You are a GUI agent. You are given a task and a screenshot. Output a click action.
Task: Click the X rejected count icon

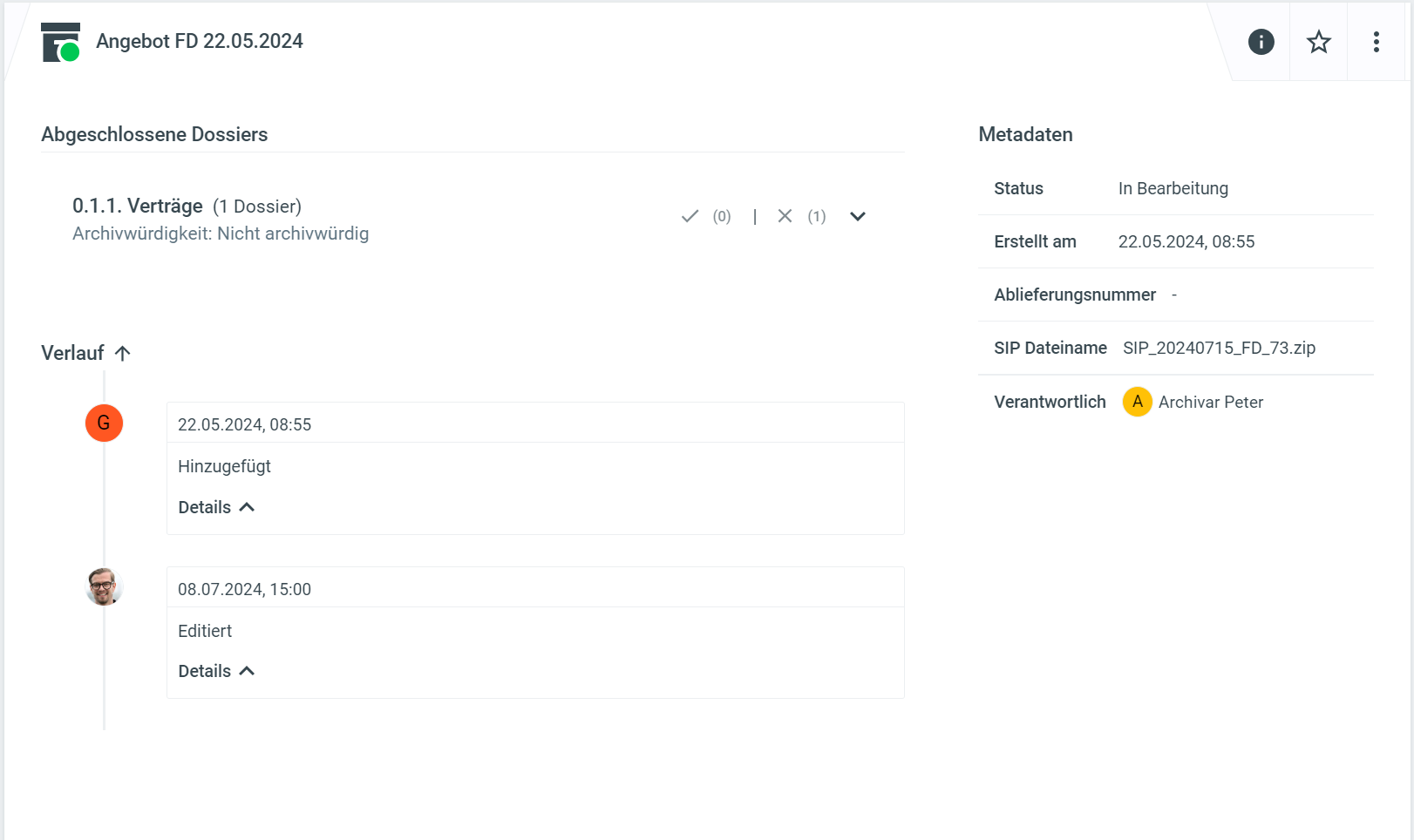[785, 216]
